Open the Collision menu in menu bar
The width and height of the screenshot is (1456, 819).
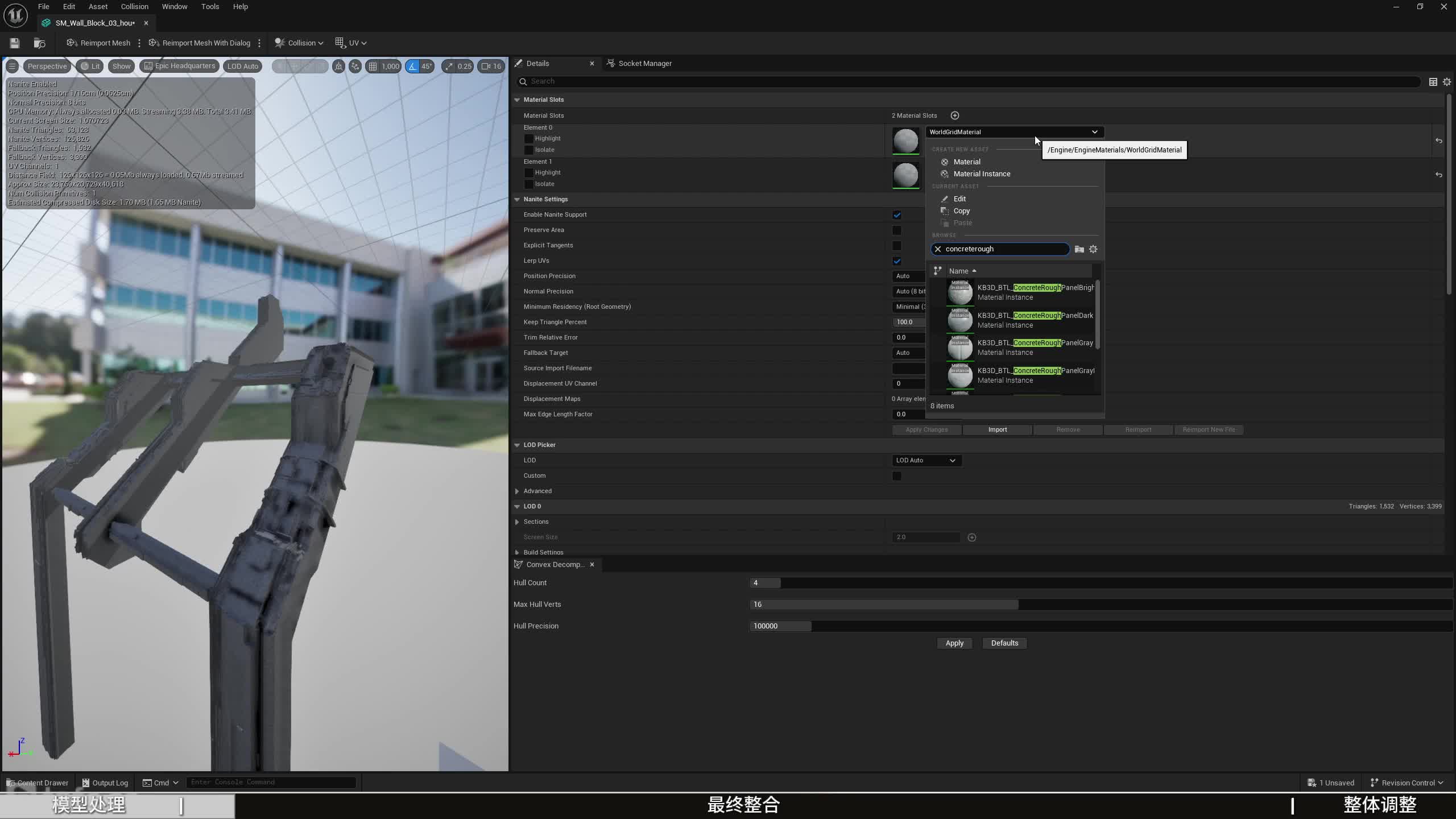coord(134,7)
